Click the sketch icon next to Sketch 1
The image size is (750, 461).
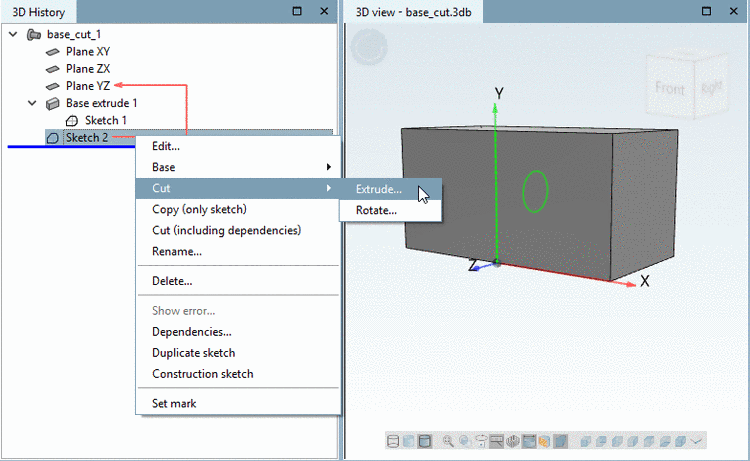click(x=72, y=121)
